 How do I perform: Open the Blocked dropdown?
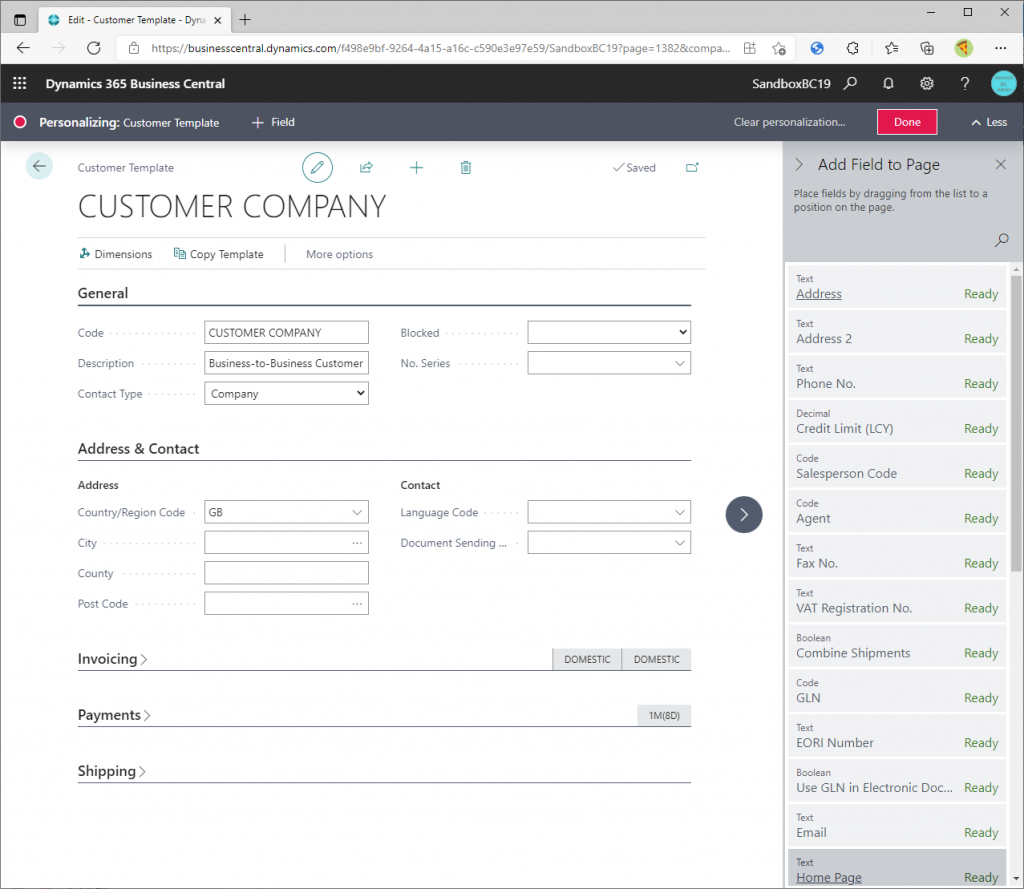pos(609,332)
